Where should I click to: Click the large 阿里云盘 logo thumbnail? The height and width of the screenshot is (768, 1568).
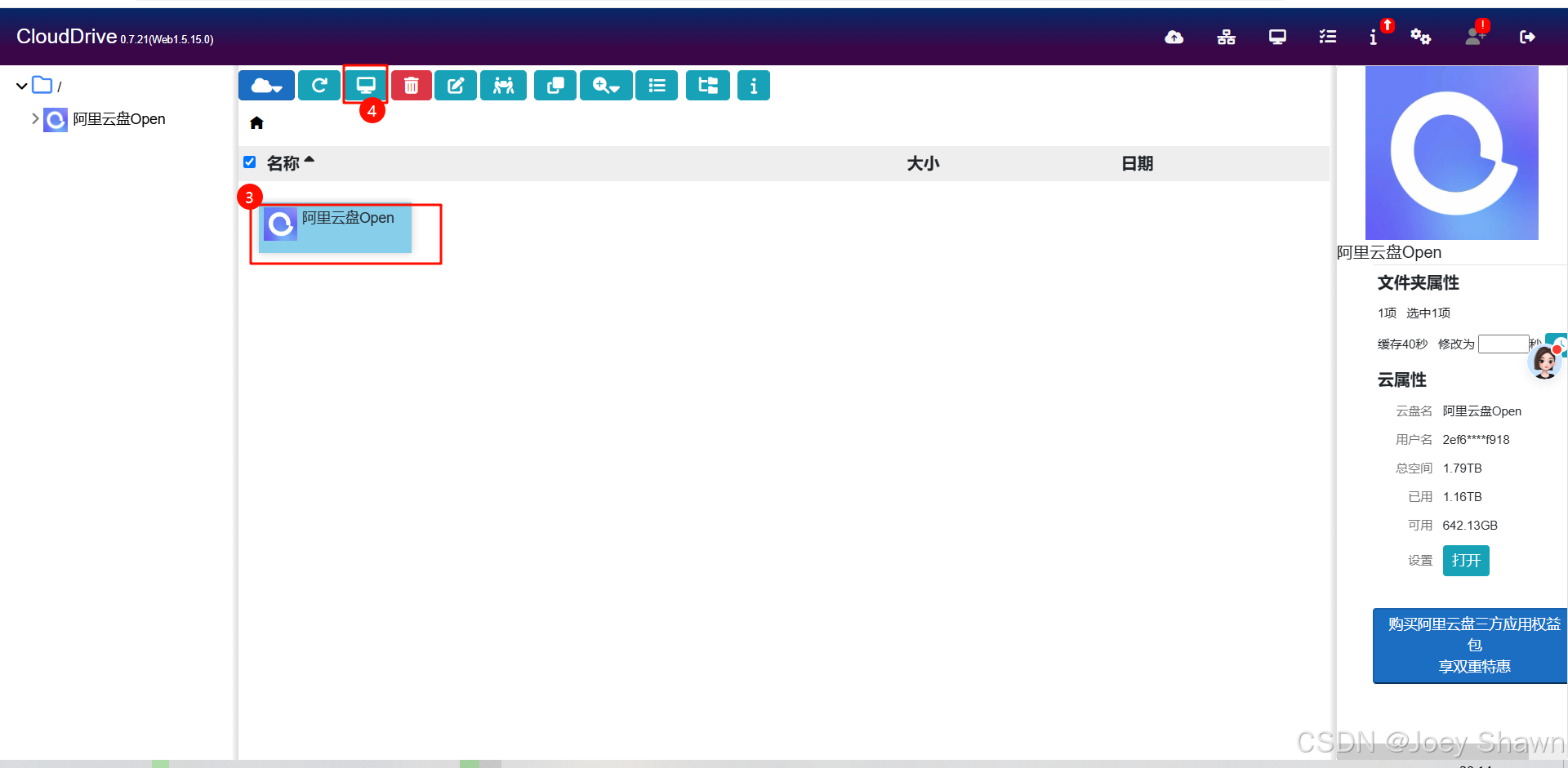point(1452,153)
